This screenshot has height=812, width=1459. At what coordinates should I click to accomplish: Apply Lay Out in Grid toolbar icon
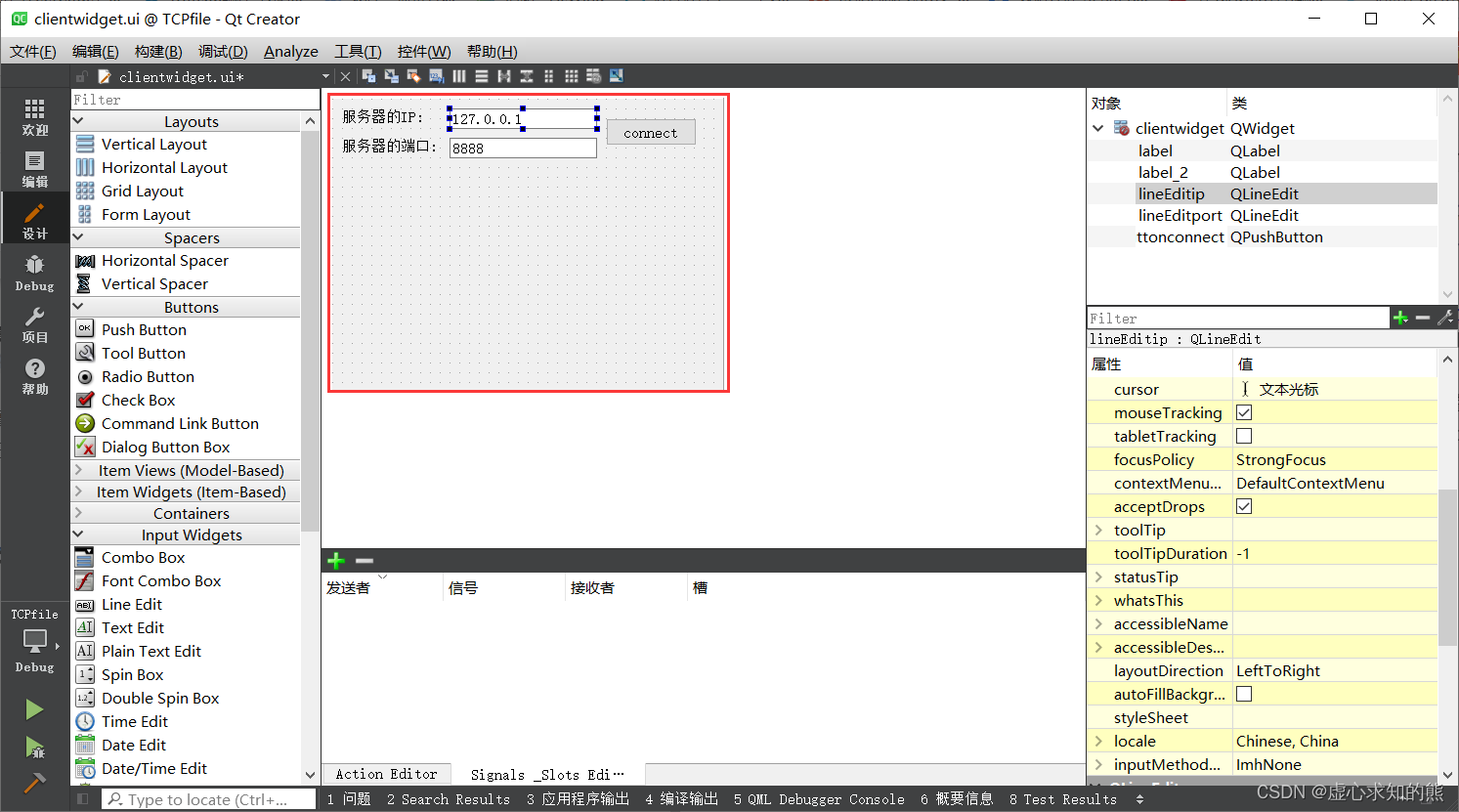click(571, 76)
